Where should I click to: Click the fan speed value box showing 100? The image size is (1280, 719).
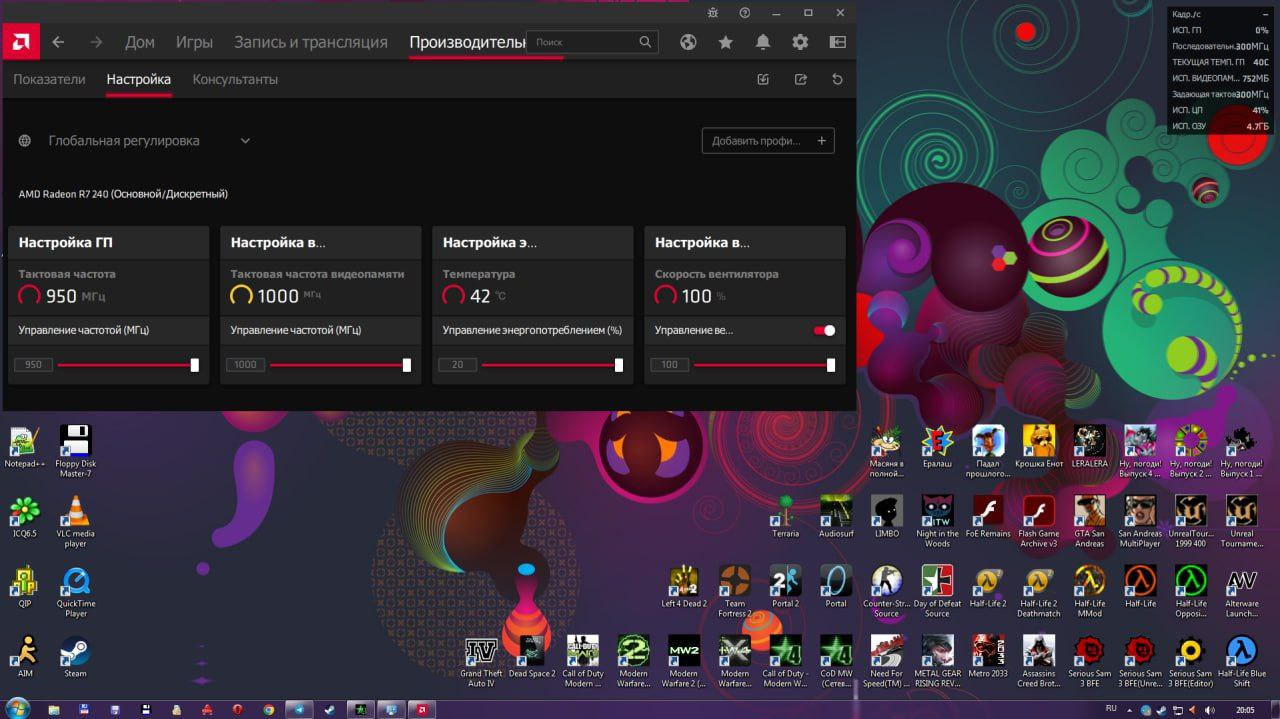click(x=669, y=365)
